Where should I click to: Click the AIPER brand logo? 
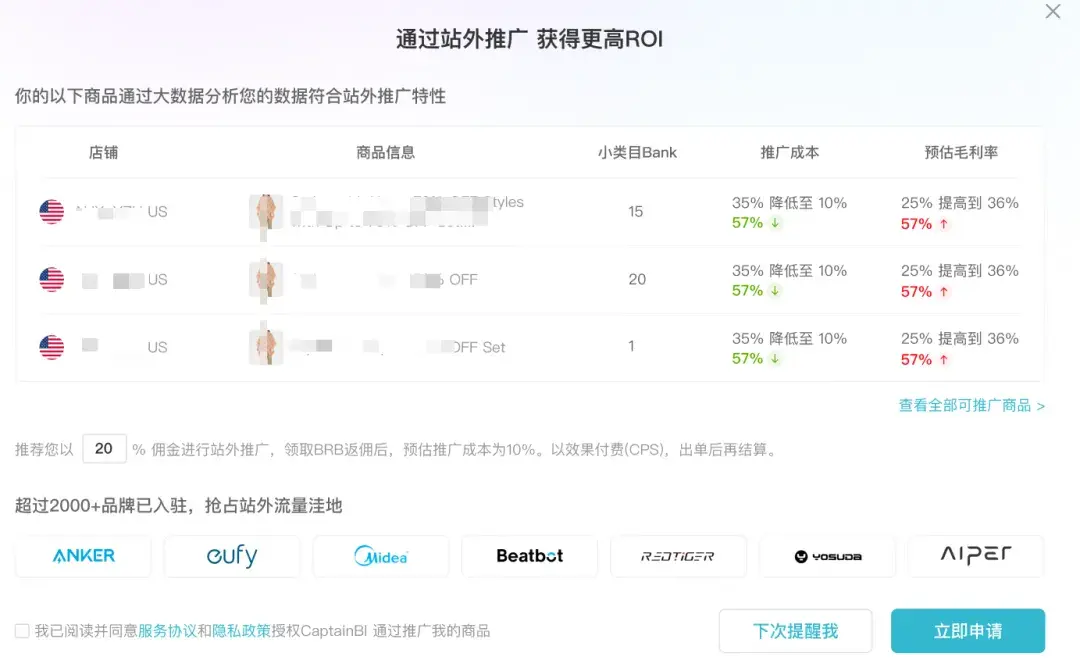click(975, 556)
